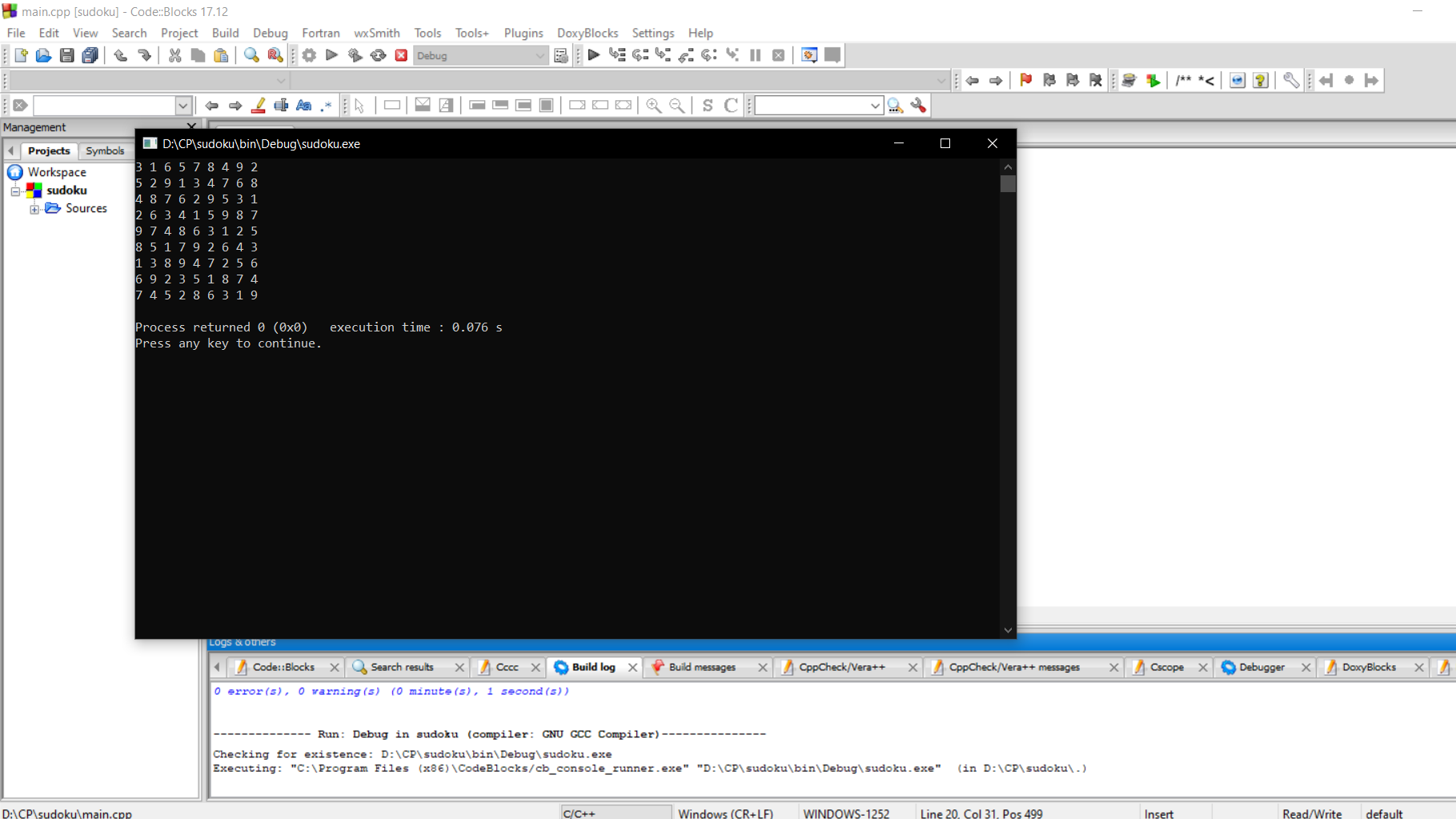Screen dimensions: 1456x819
Task: Click the Abort build icon
Action: click(x=401, y=55)
